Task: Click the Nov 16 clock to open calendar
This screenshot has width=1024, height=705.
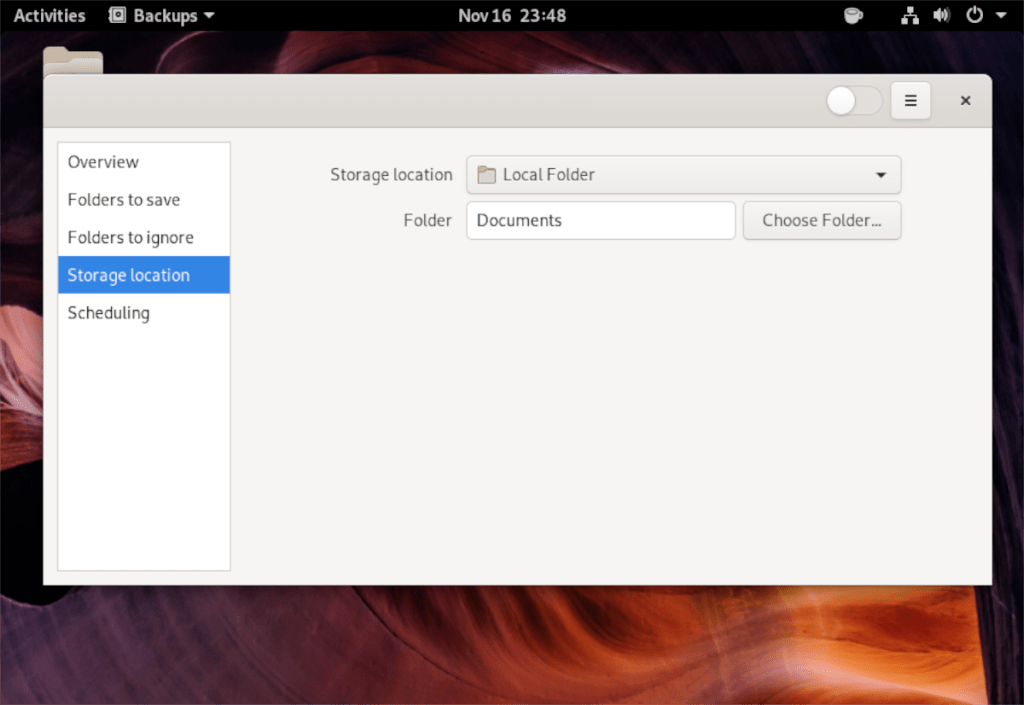Action: [512, 15]
